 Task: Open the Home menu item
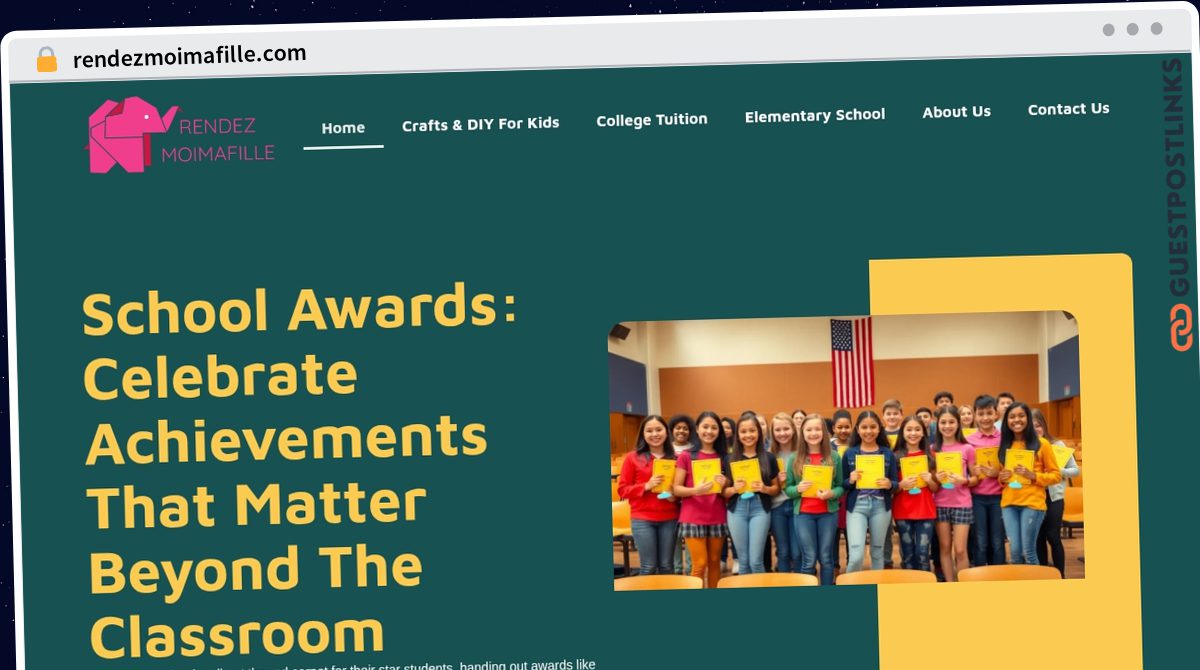click(343, 128)
